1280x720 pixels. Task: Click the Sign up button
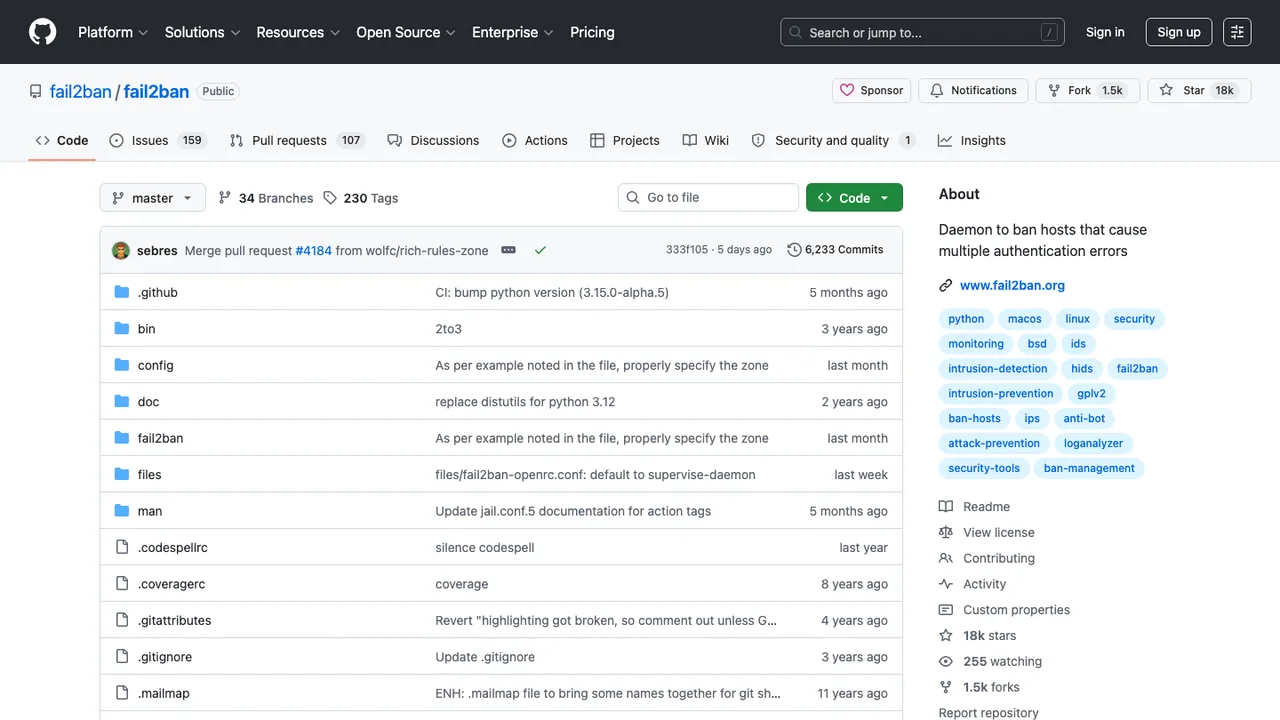1179,32
